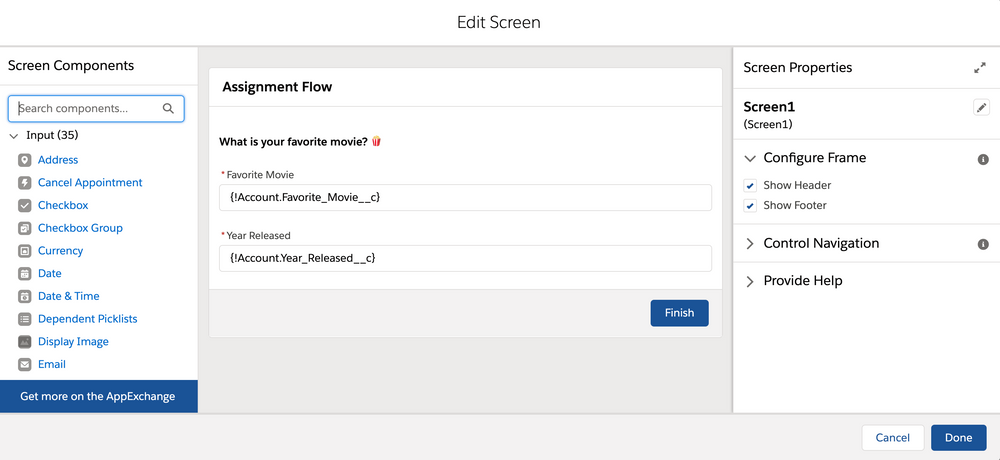
Task: Click the Date calendar icon
Action: point(25,273)
